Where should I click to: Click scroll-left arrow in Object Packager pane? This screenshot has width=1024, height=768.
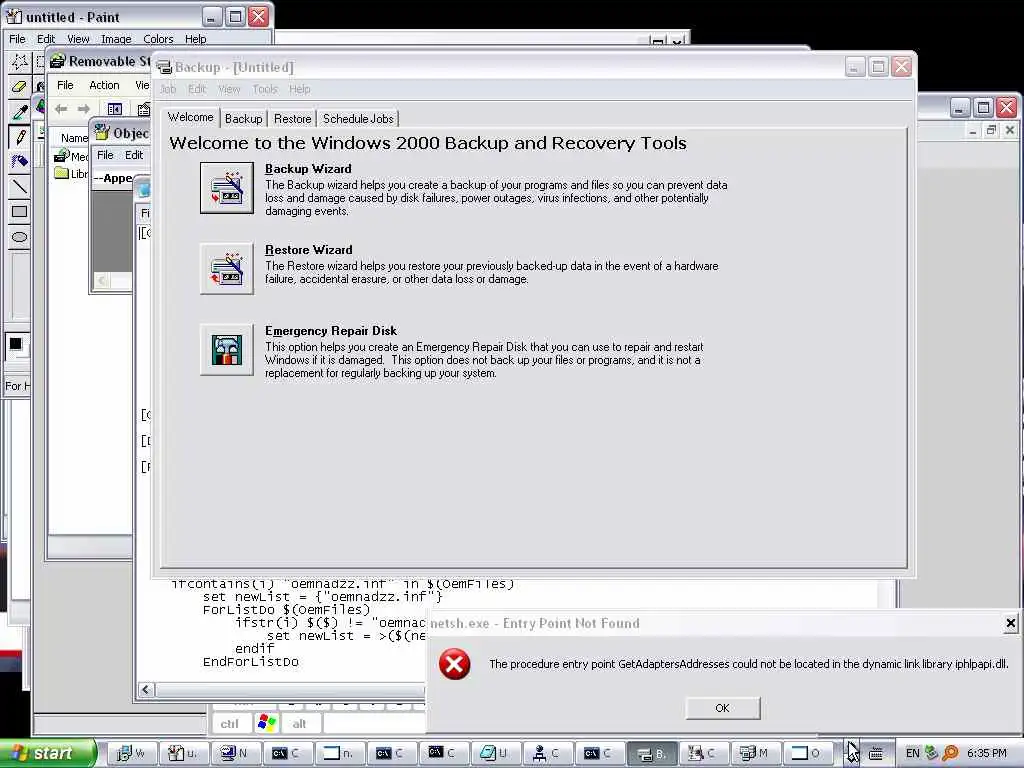(x=102, y=281)
